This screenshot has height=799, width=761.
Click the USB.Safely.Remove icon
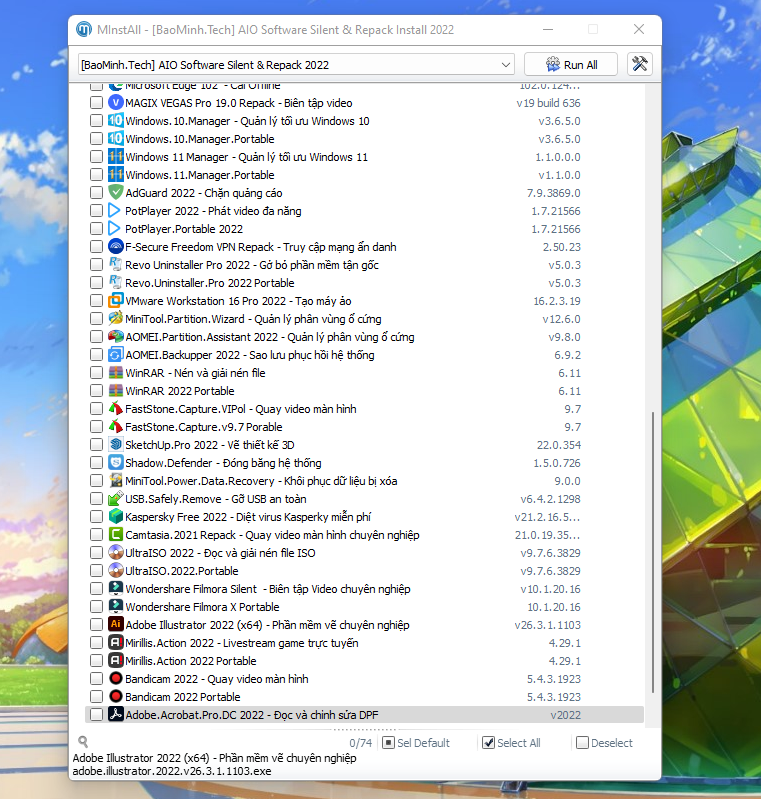[x=116, y=498]
